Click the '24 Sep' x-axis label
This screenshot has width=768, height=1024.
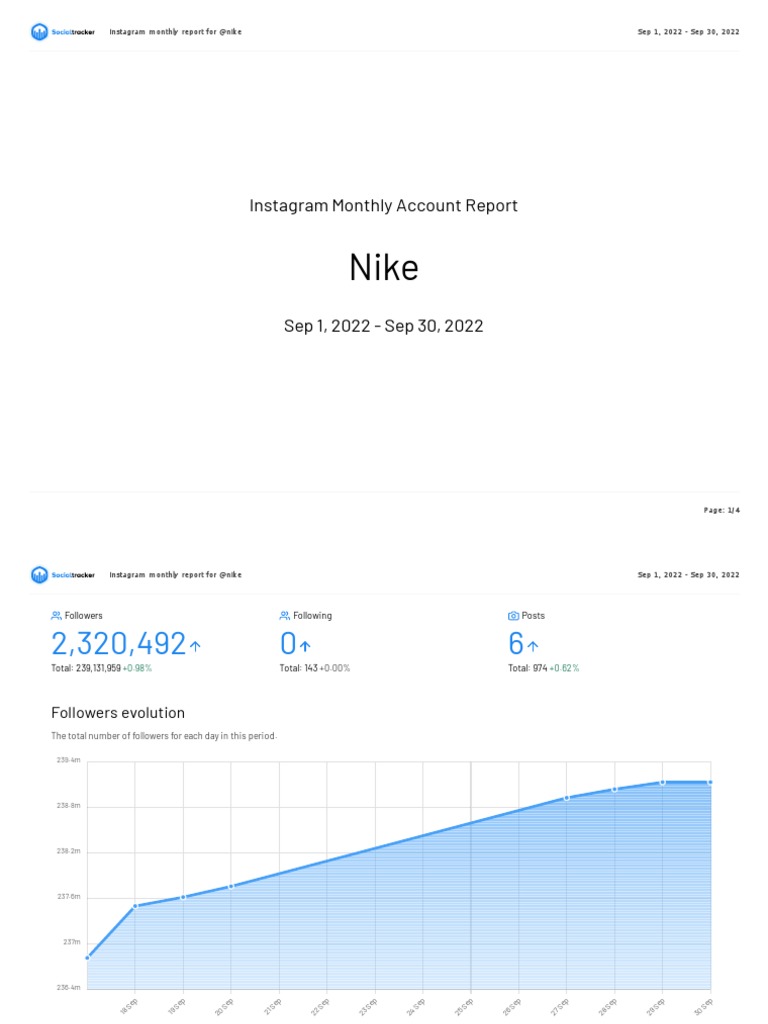point(416,1006)
